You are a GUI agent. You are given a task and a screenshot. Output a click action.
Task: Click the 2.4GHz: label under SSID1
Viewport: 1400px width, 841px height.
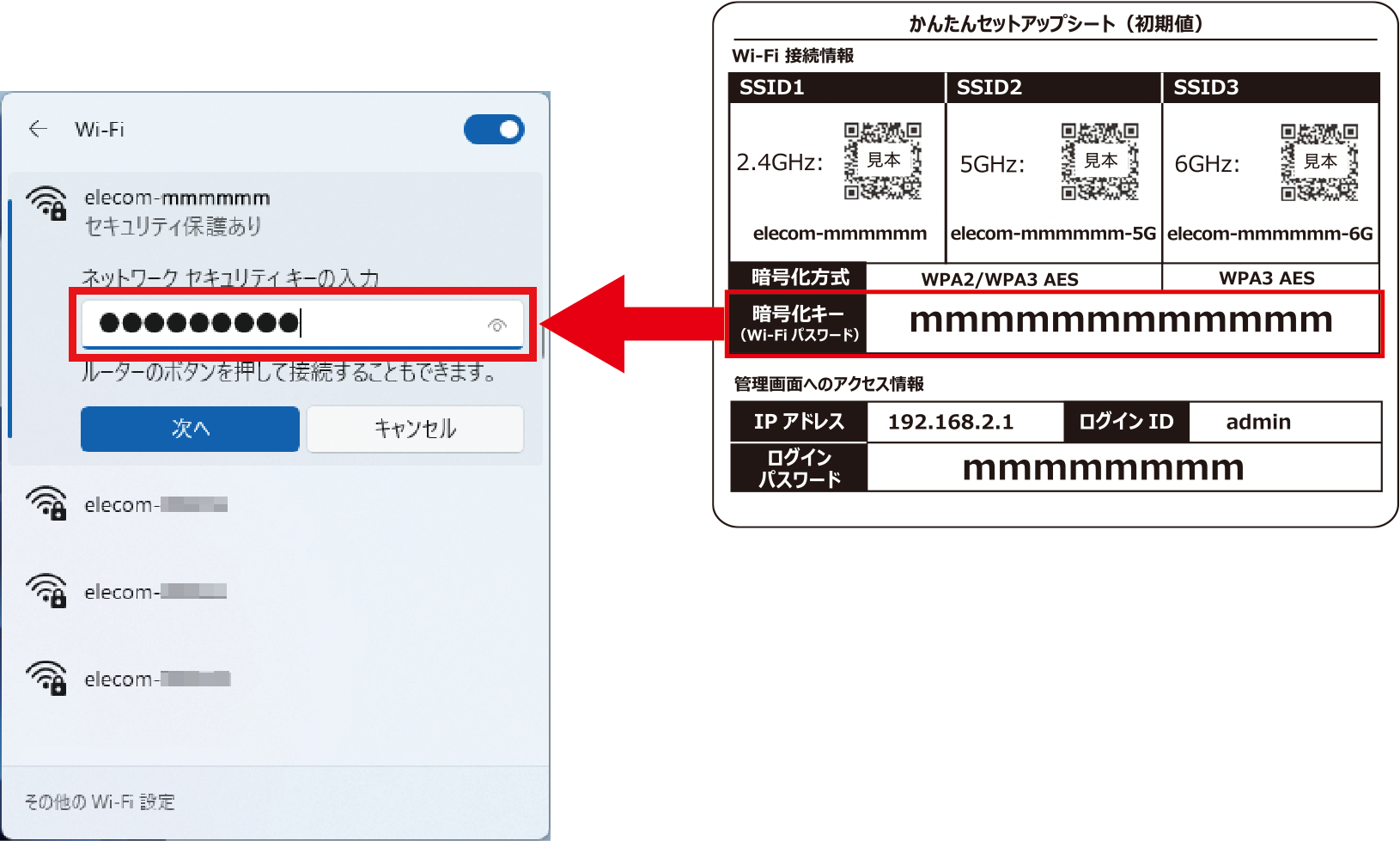click(x=780, y=162)
